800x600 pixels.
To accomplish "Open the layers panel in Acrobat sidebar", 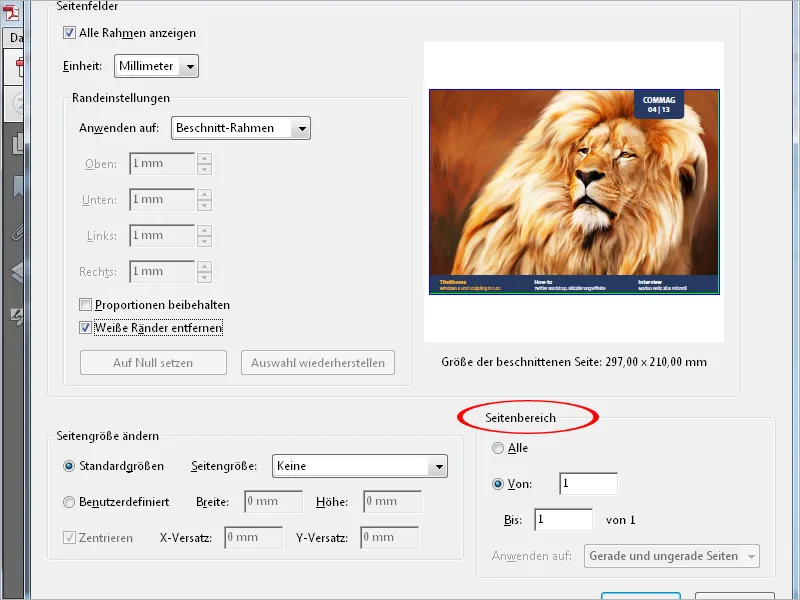I will point(17,272).
